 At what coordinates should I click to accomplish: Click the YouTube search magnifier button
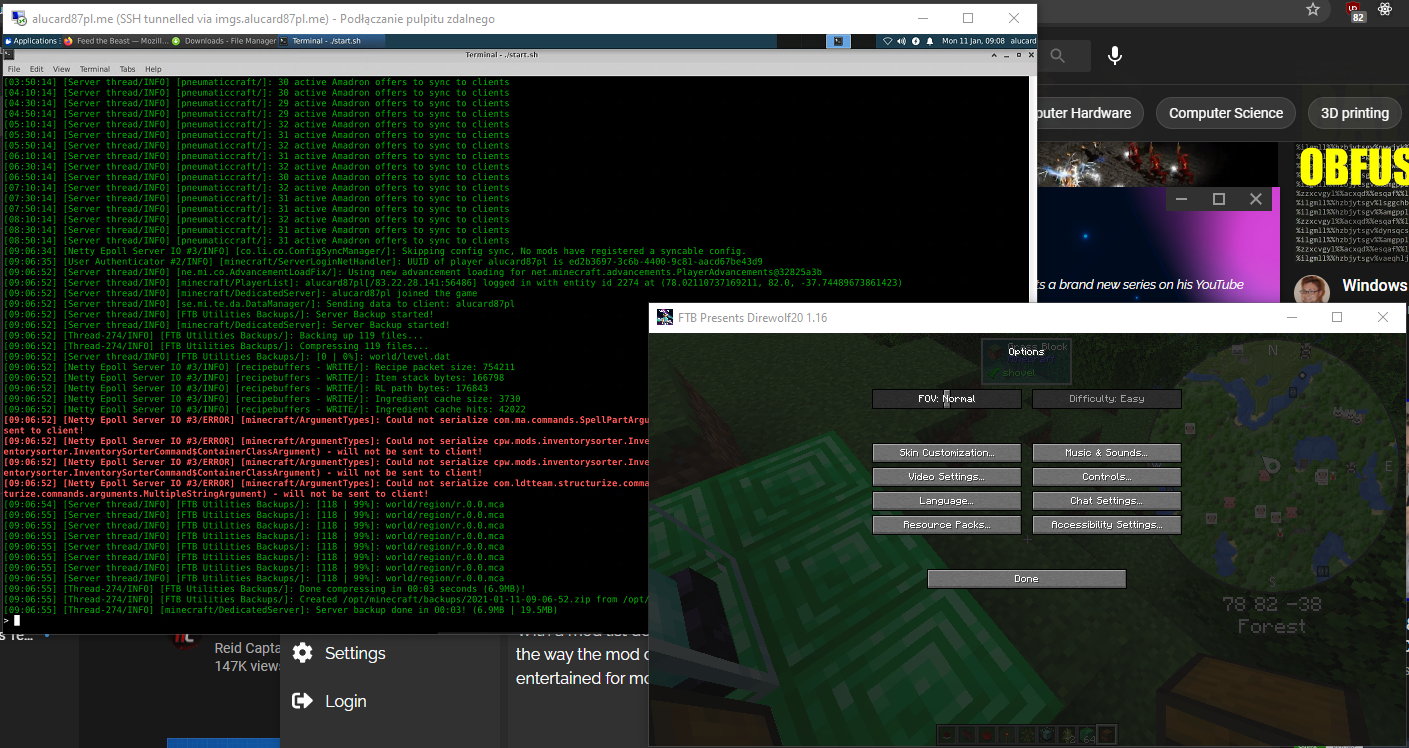(x=1057, y=56)
